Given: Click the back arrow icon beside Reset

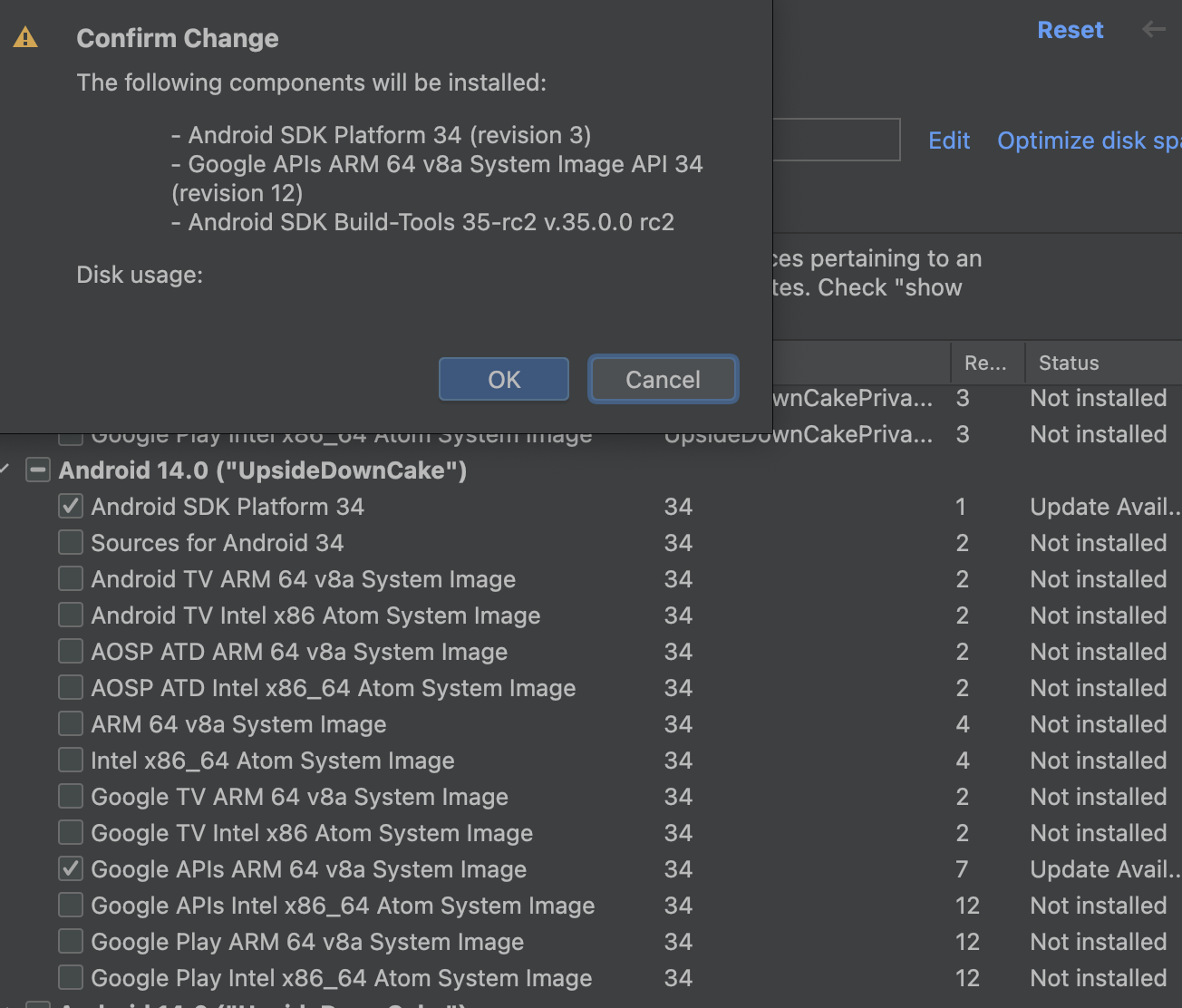Looking at the screenshot, I should coord(1154,29).
